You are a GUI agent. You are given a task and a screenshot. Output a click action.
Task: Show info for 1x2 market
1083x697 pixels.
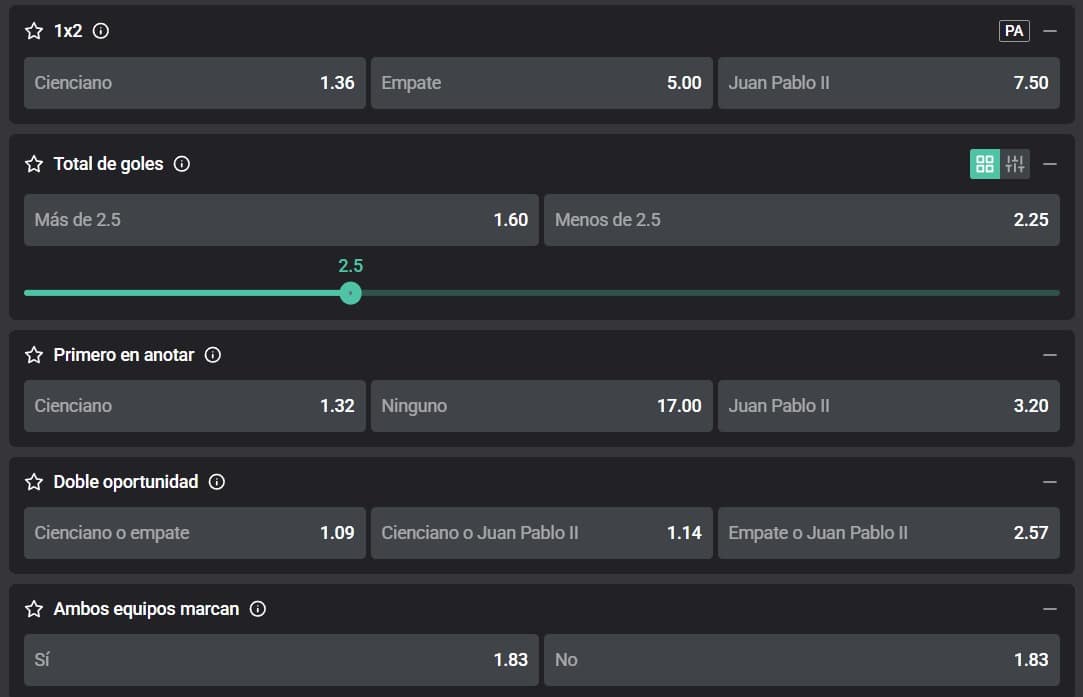click(100, 31)
